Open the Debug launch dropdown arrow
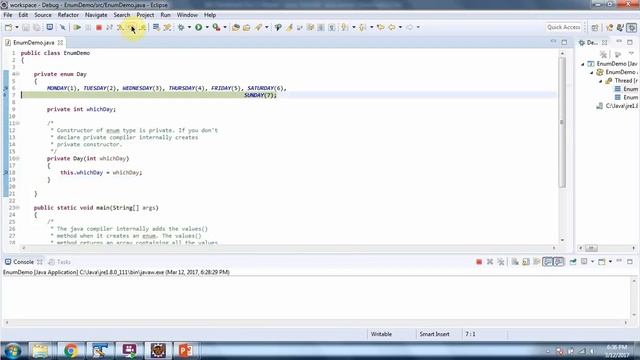Viewport: 640px width, 360px height. click(x=189, y=27)
